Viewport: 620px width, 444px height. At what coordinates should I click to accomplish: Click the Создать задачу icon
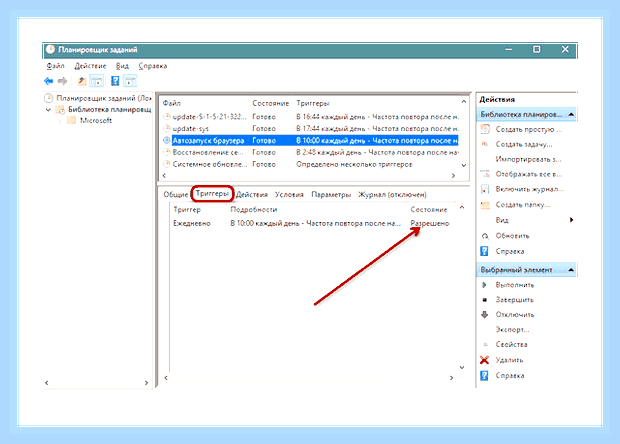(x=485, y=144)
